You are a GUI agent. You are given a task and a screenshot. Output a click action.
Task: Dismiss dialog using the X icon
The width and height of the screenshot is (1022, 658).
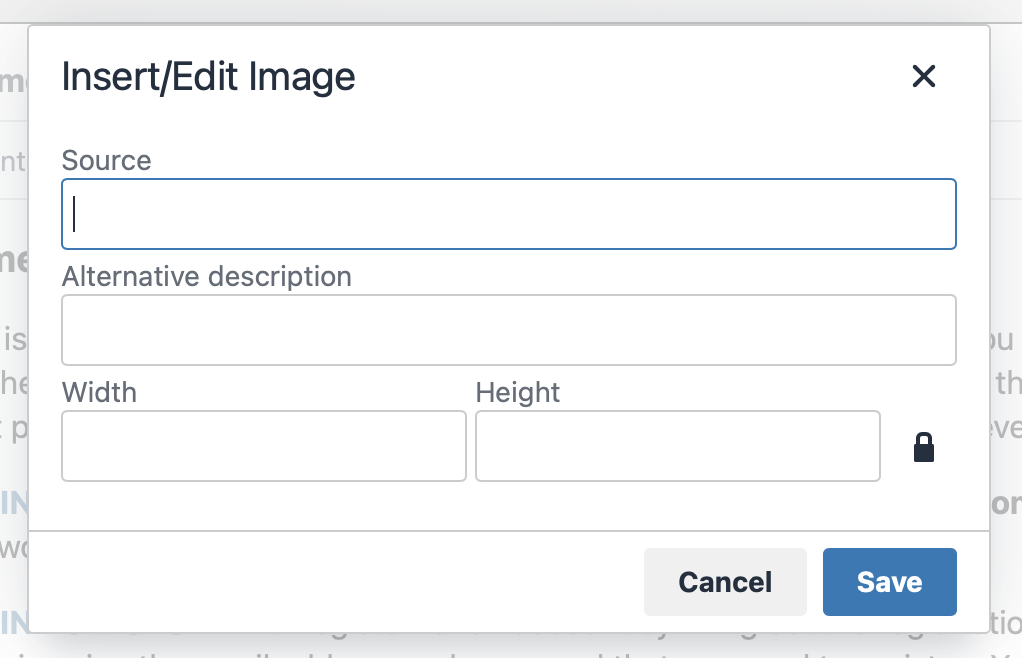click(x=924, y=76)
